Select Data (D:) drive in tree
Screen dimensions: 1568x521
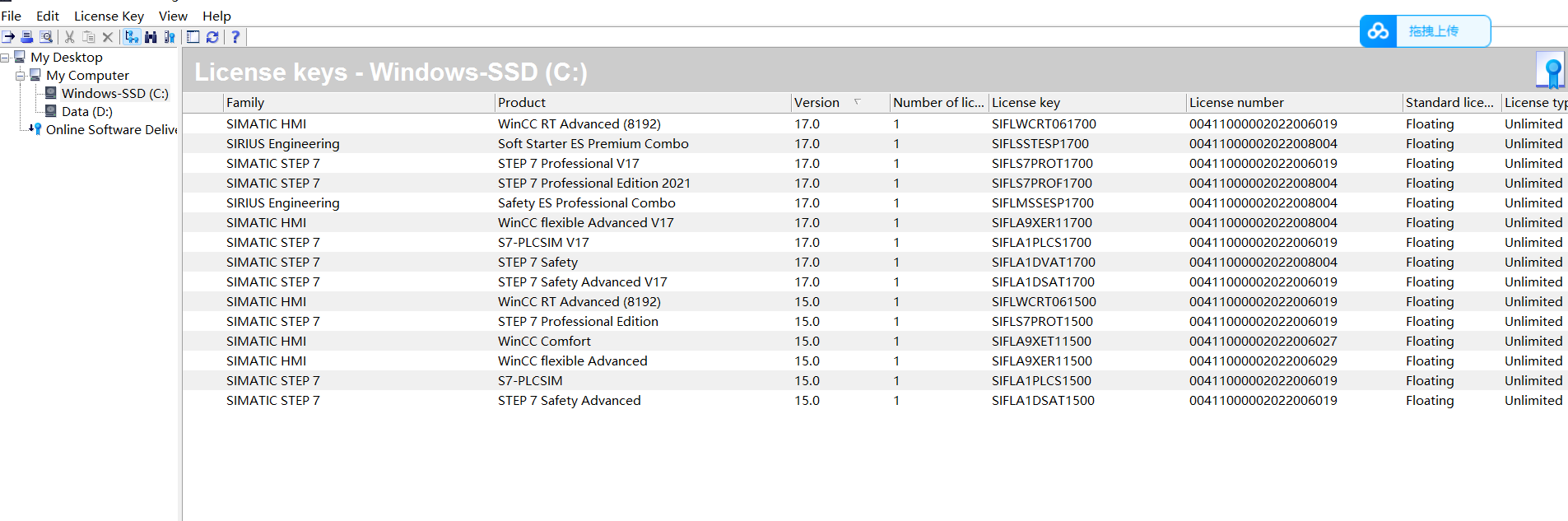(86, 112)
